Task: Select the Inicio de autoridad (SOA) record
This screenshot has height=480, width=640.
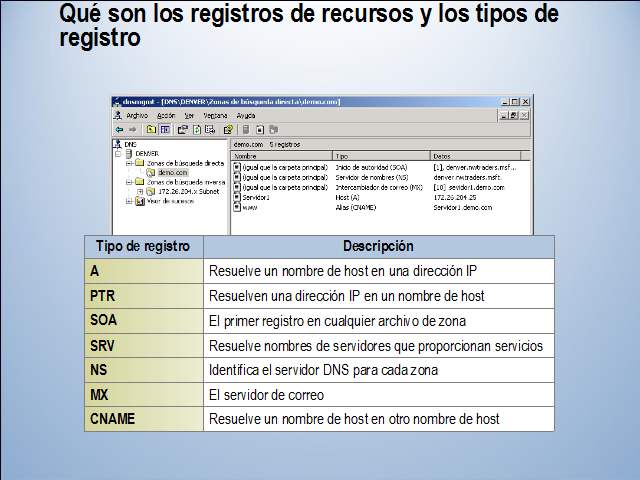Action: (371, 167)
